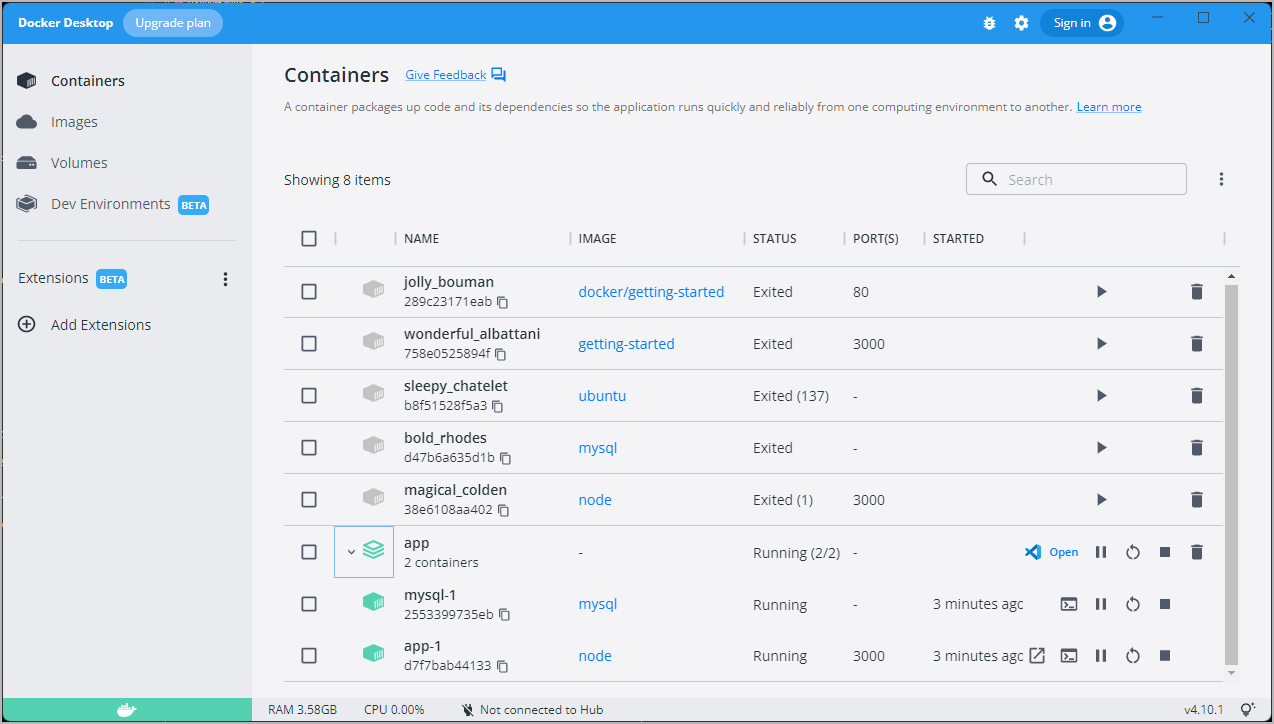The image size is (1274, 724).
Task: Check the jolly_bouman row checkbox
Action: [x=309, y=292]
